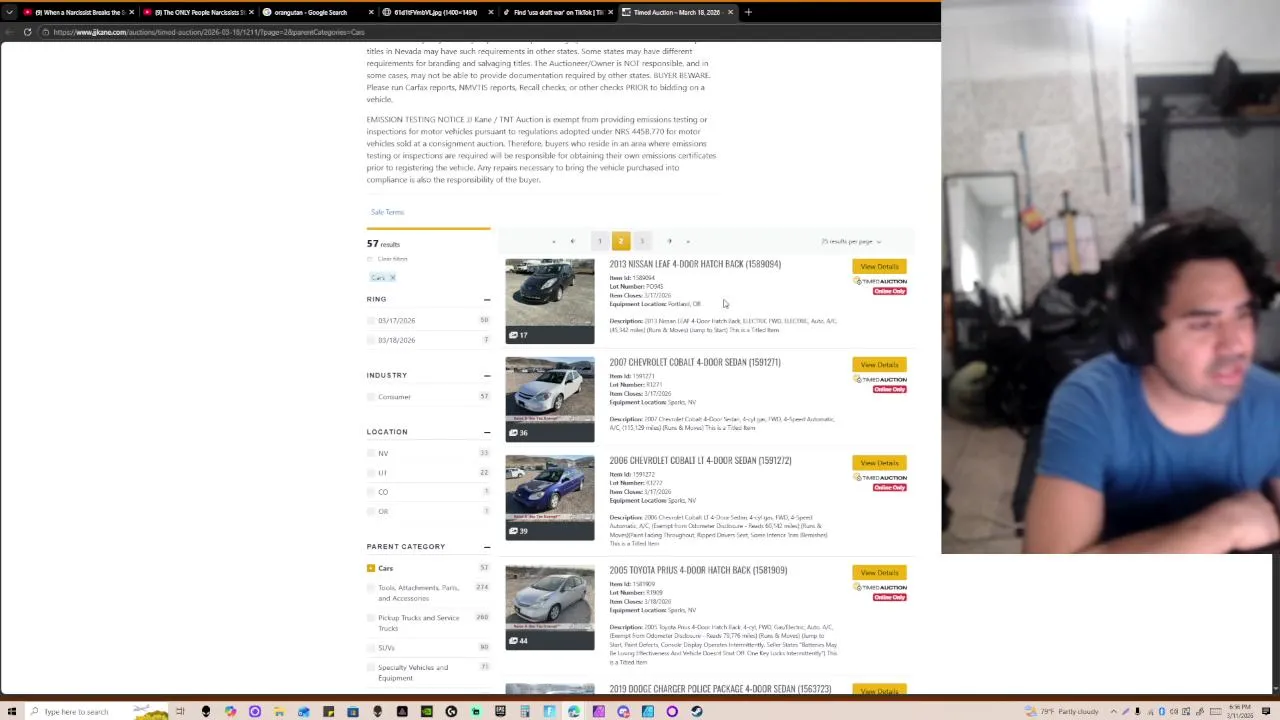Open the photo count on the Toyota Prius image
Viewport: 1280px width, 720px height.
click(518, 641)
